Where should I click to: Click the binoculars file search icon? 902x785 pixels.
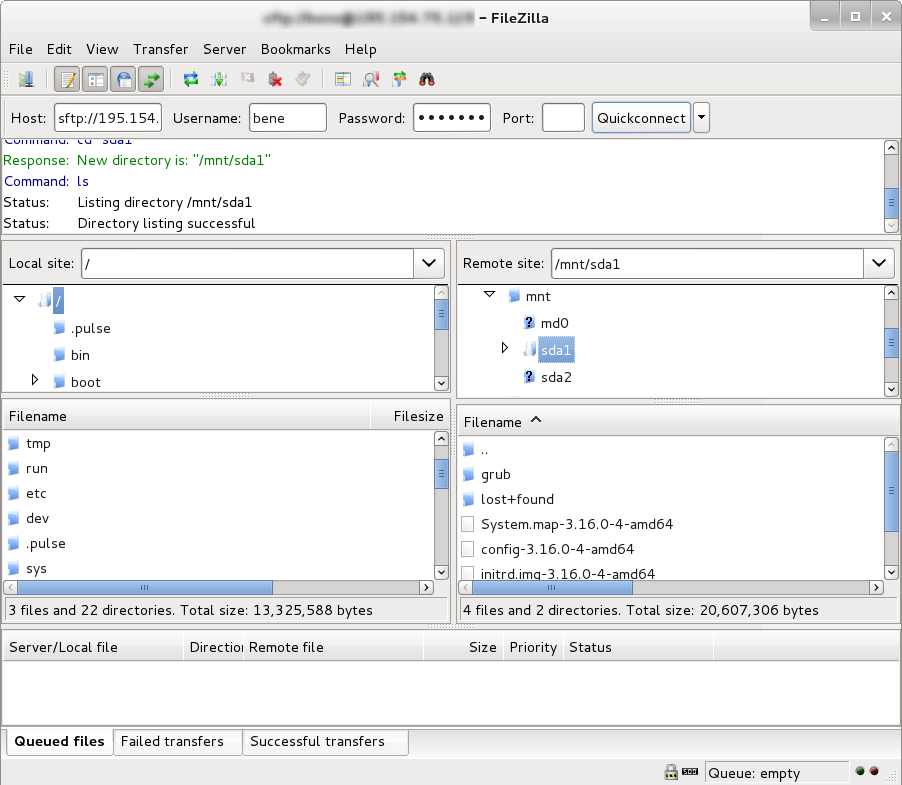pos(427,79)
